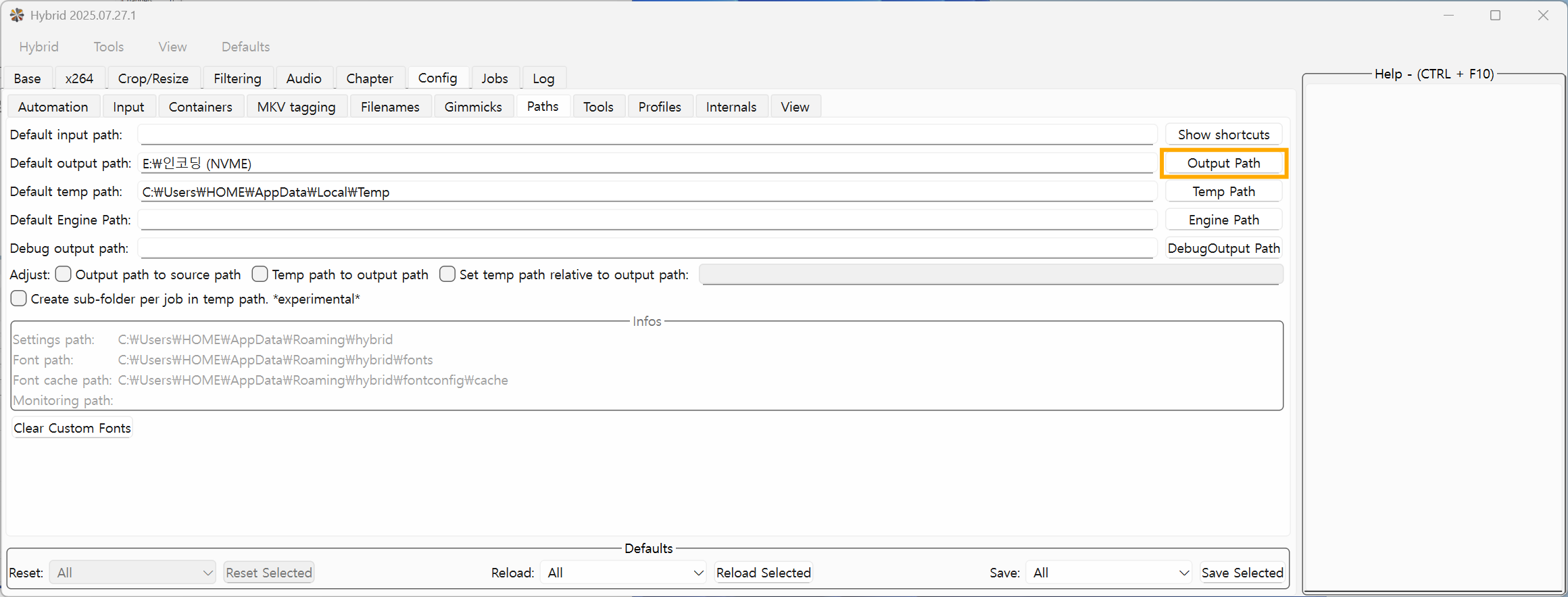This screenshot has height=597, width=1568.
Task: Click the Temp Path button
Action: coord(1223,191)
